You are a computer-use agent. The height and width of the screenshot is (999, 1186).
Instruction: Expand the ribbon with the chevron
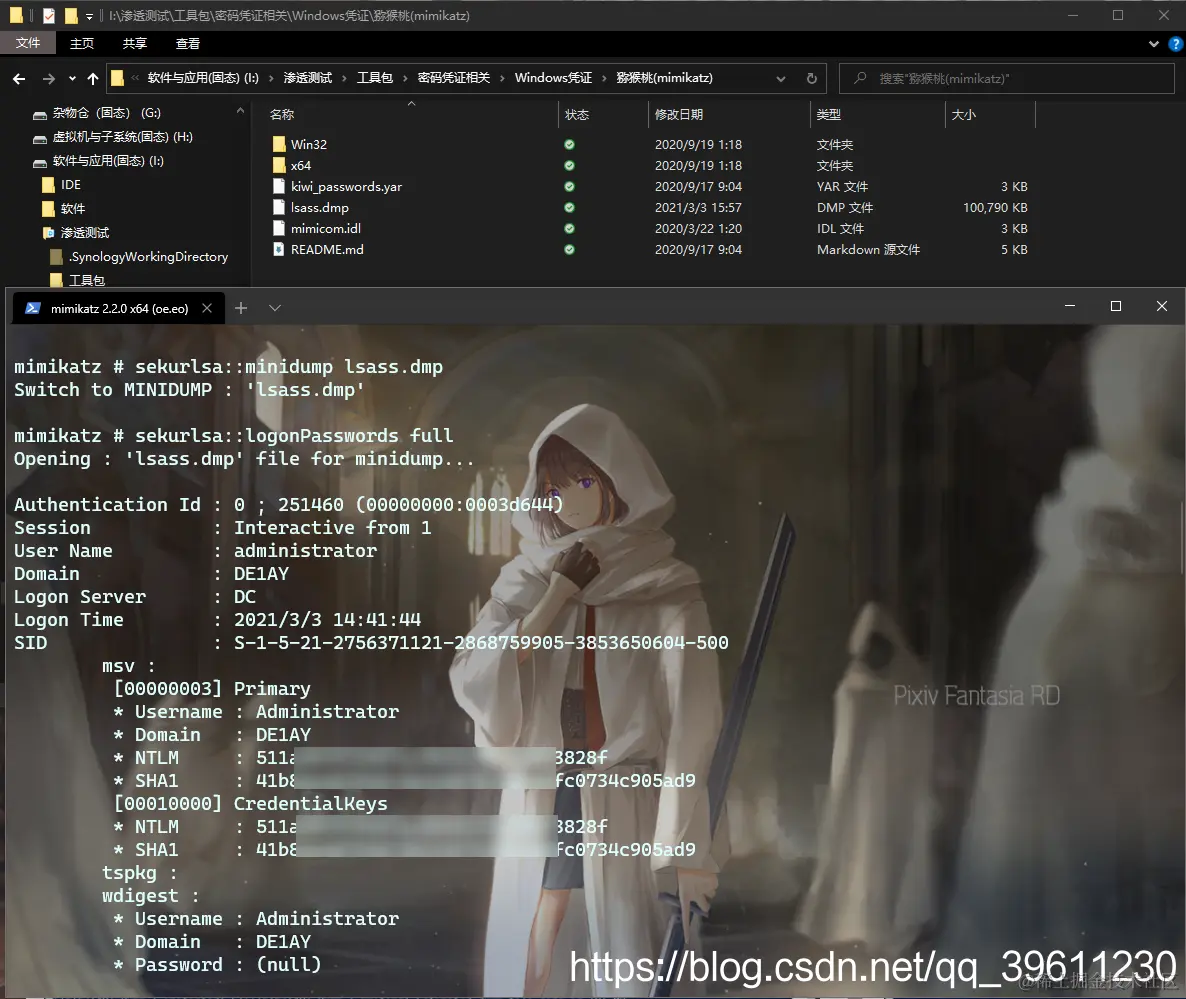click(x=1153, y=44)
